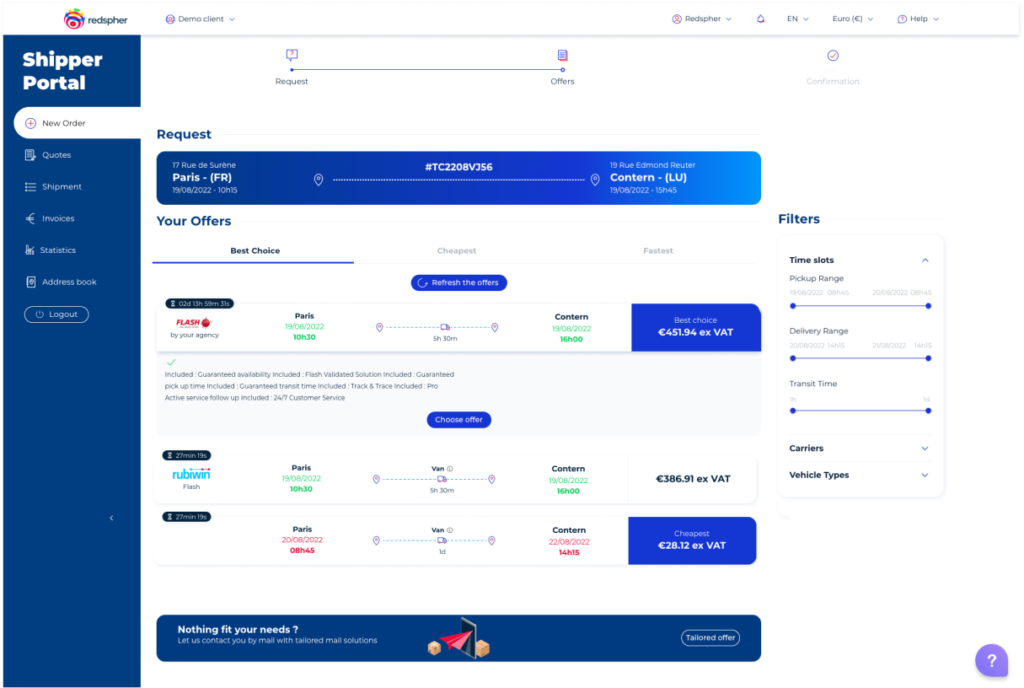
Task: Open the purple help question bubble
Action: (x=991, y=660)
